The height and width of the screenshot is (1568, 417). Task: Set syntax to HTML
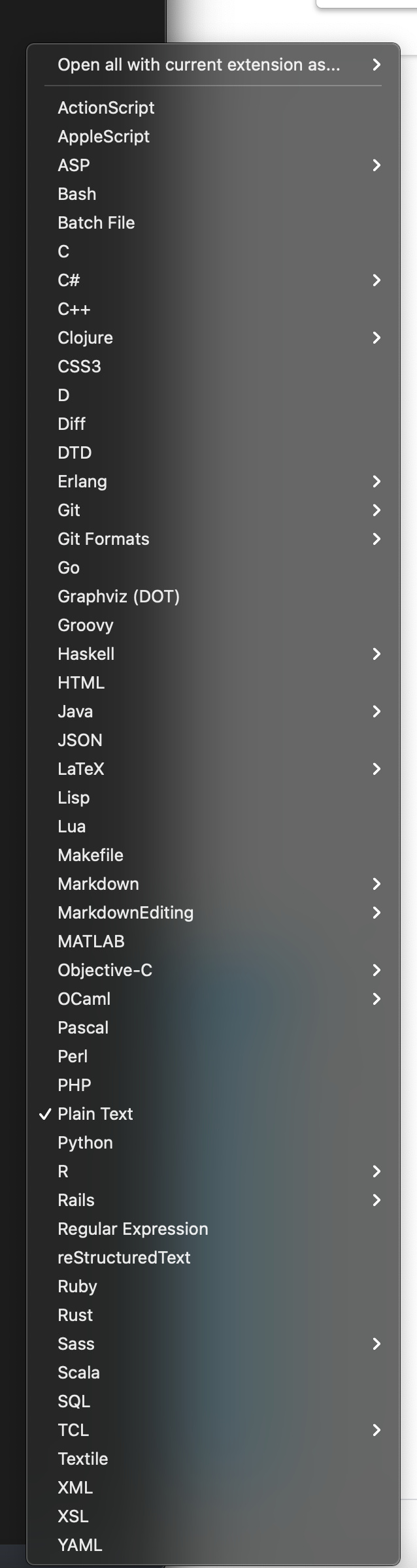click(81, 683)
